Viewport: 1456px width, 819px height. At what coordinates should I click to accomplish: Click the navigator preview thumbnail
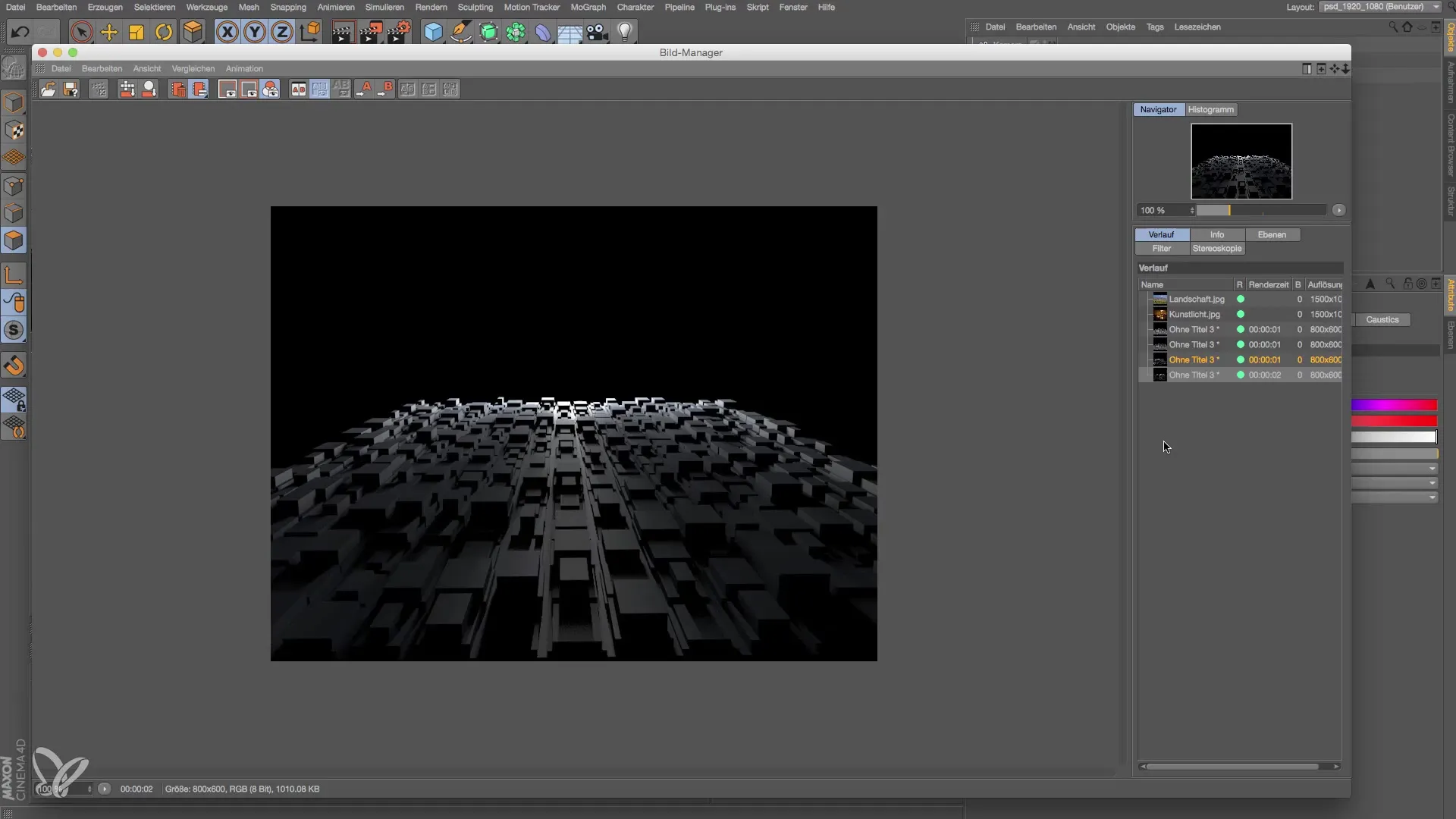[x=1241, y=162]
